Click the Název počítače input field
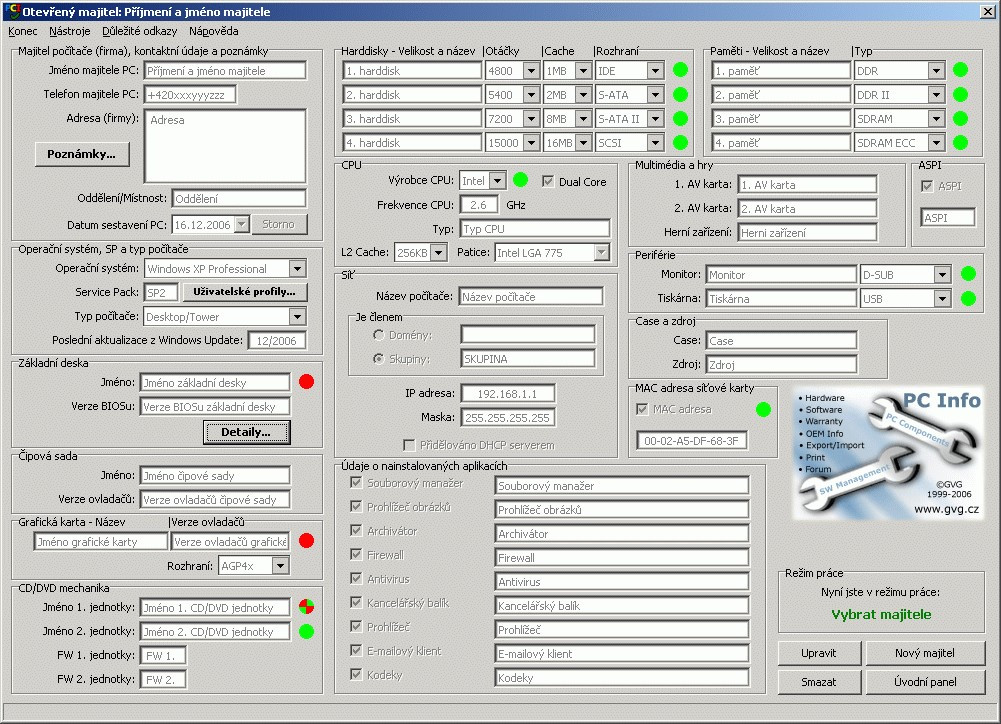This screenshot has height=724, width=1001. click(x=531, y=297)
